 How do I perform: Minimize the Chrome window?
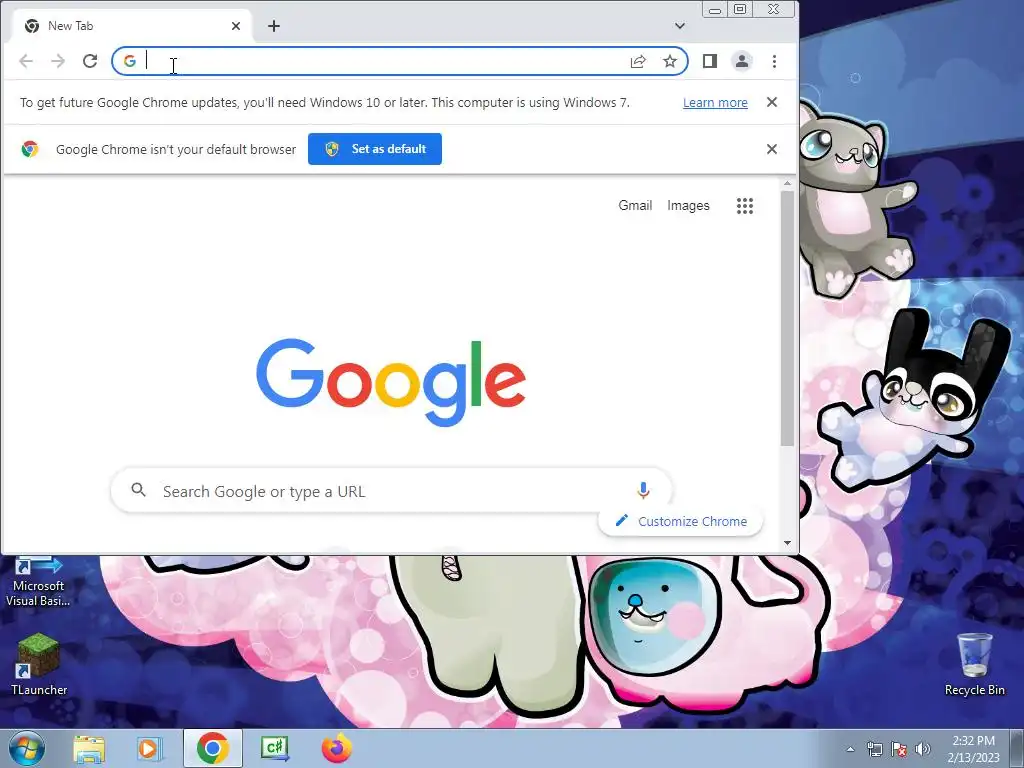click(715, 10)
